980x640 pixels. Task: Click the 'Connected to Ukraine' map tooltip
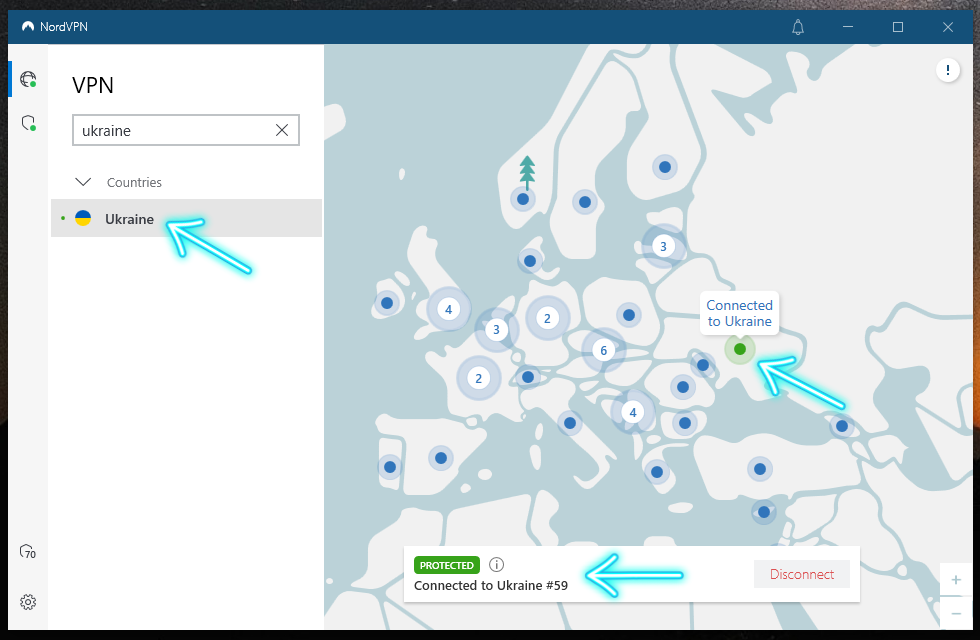point(739,313)
